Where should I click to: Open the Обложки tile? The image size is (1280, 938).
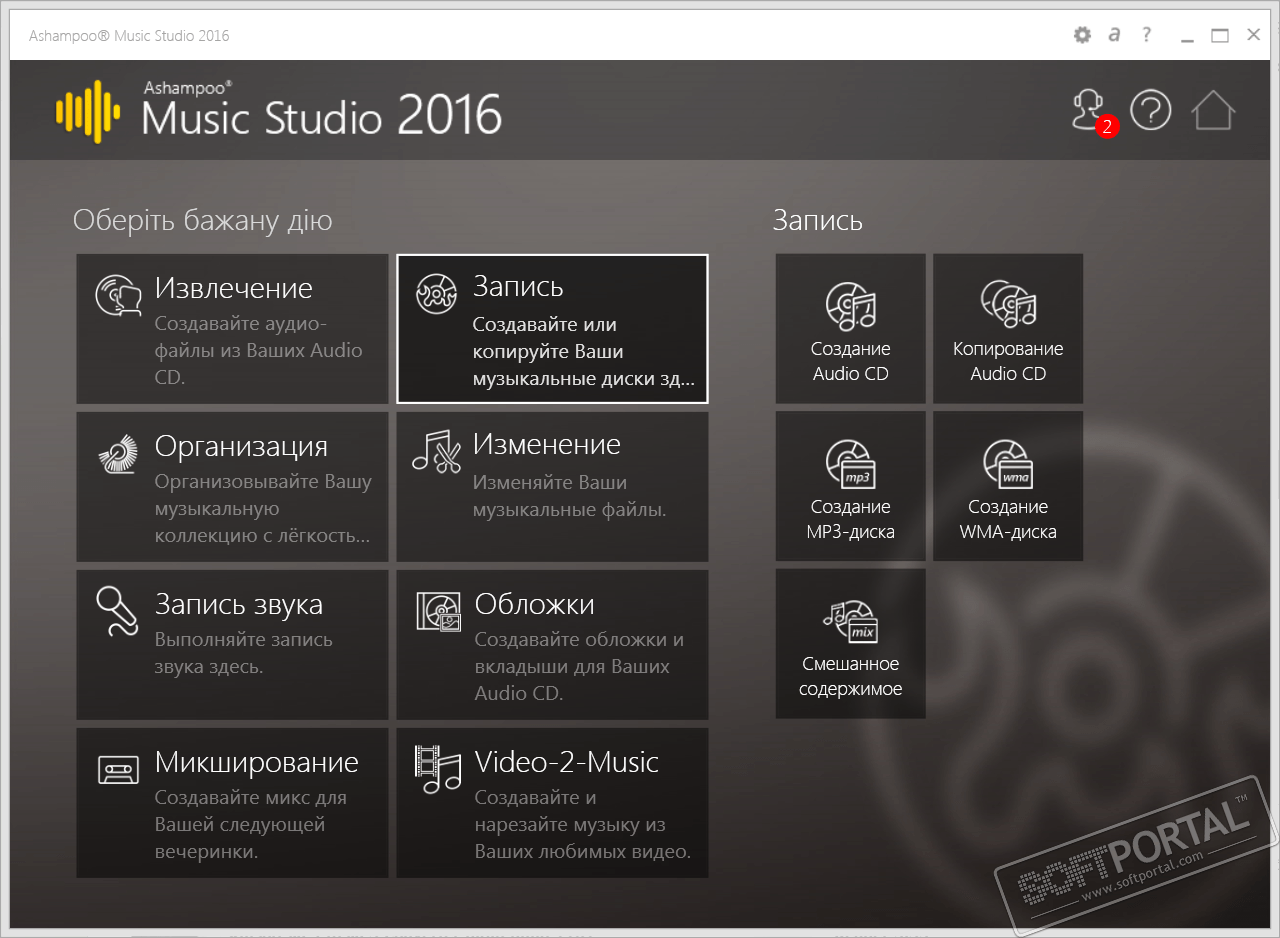552,645
